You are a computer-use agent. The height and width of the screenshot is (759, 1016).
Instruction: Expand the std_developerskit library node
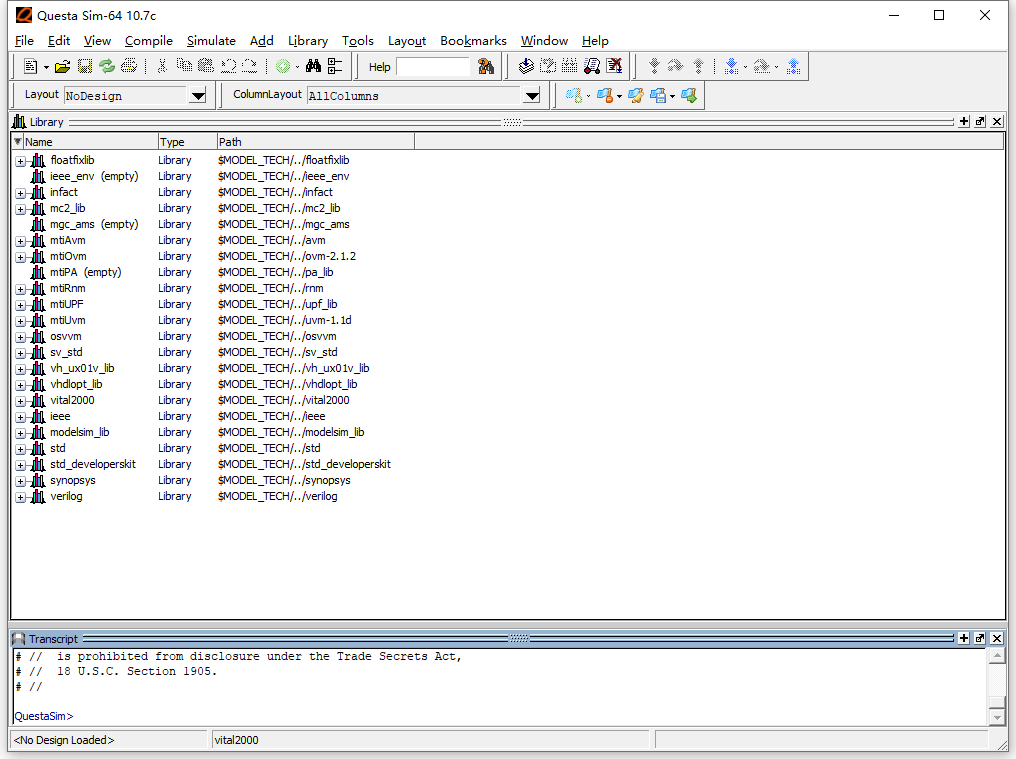pos(21,465)
